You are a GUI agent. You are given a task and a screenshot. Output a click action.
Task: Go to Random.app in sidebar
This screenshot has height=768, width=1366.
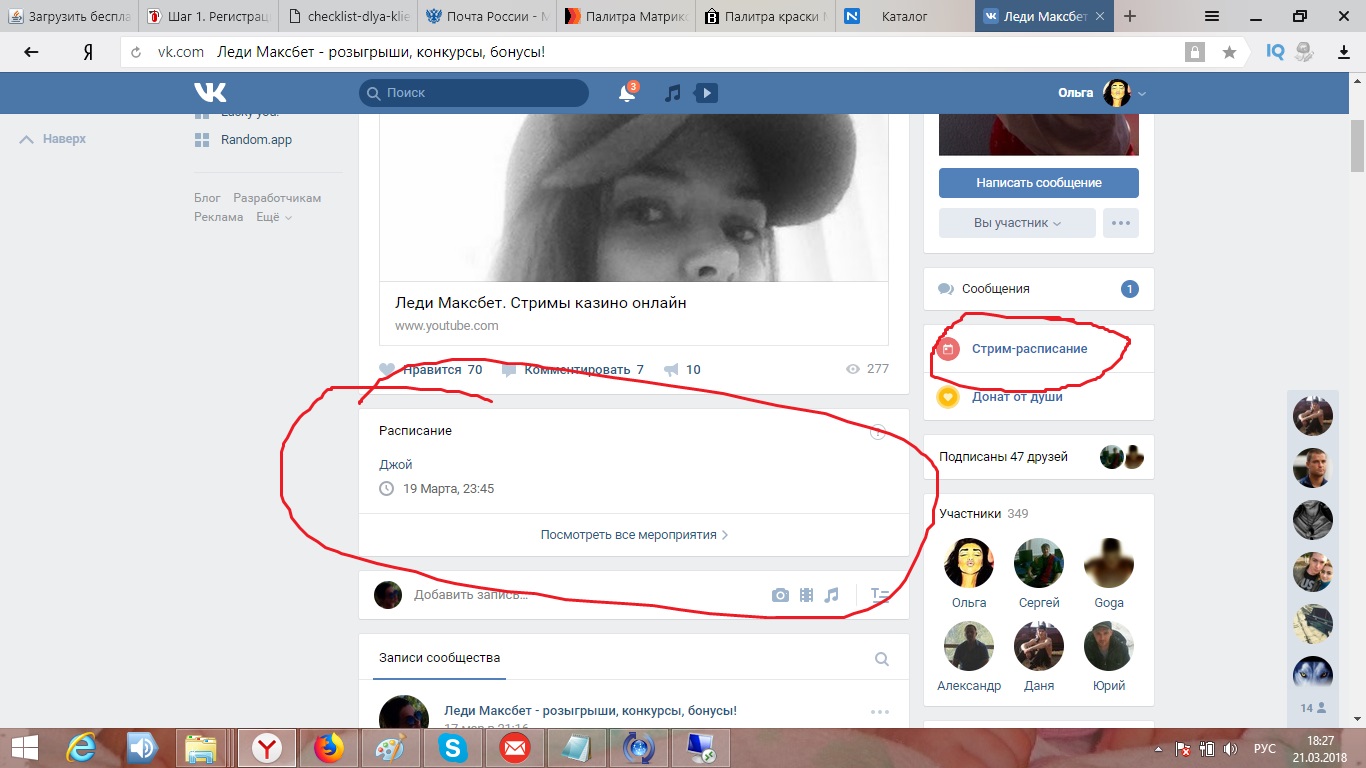(x=256, y=140)
